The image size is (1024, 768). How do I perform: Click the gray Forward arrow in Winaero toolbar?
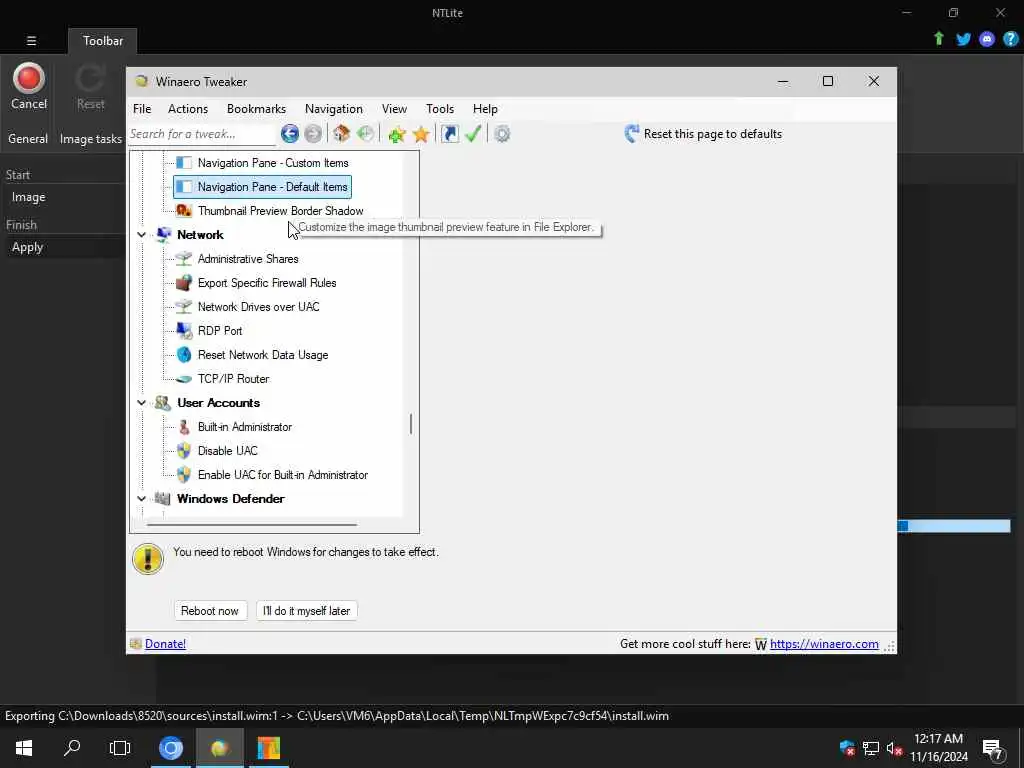[313, 134]
